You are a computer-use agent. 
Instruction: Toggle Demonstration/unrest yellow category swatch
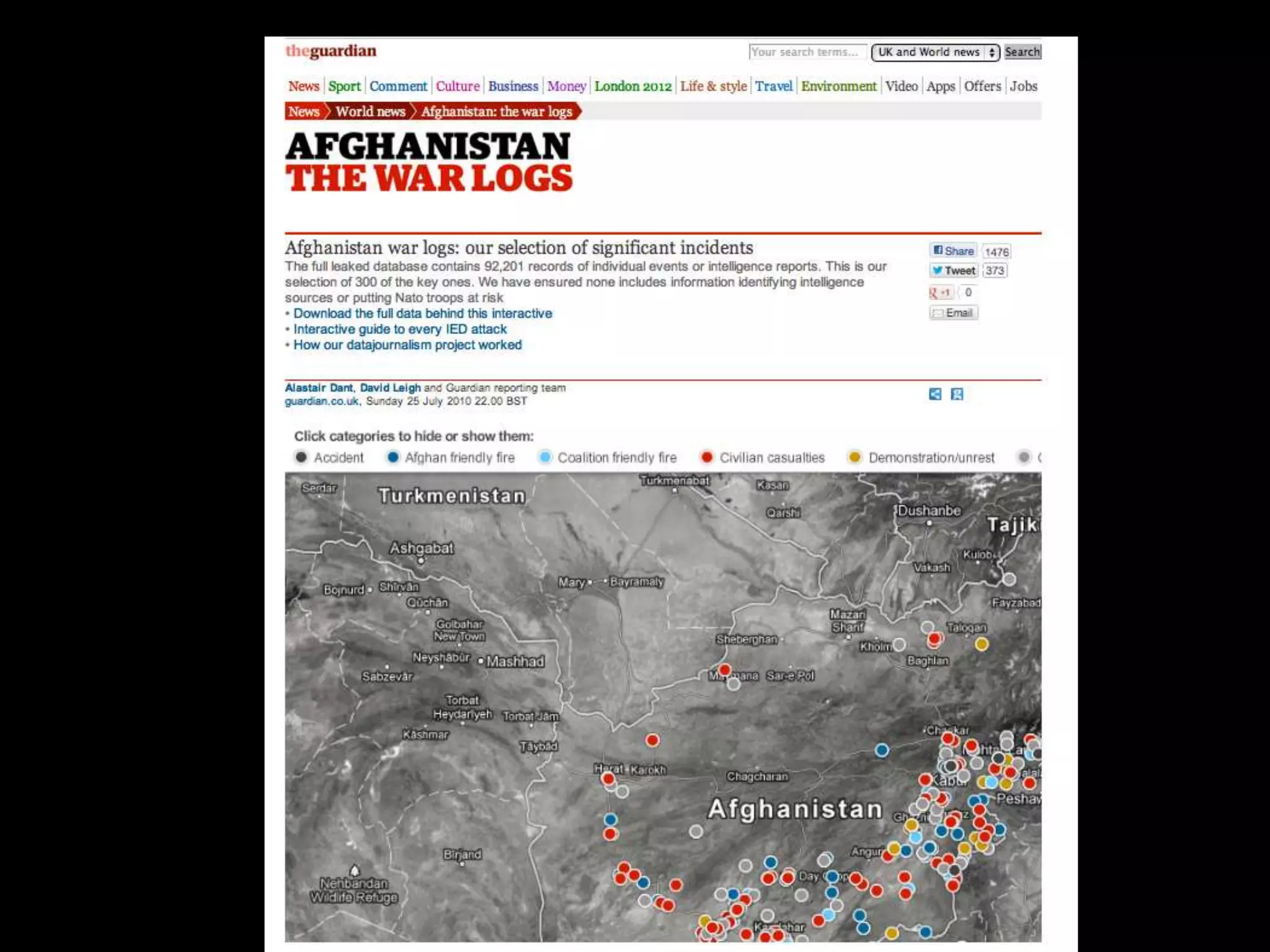[855, 457]
